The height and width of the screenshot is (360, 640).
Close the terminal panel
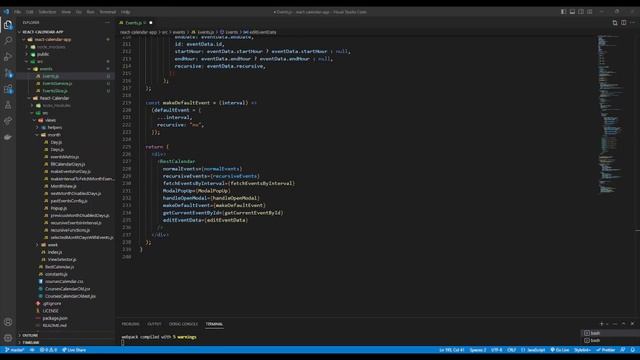coord(632,324)
